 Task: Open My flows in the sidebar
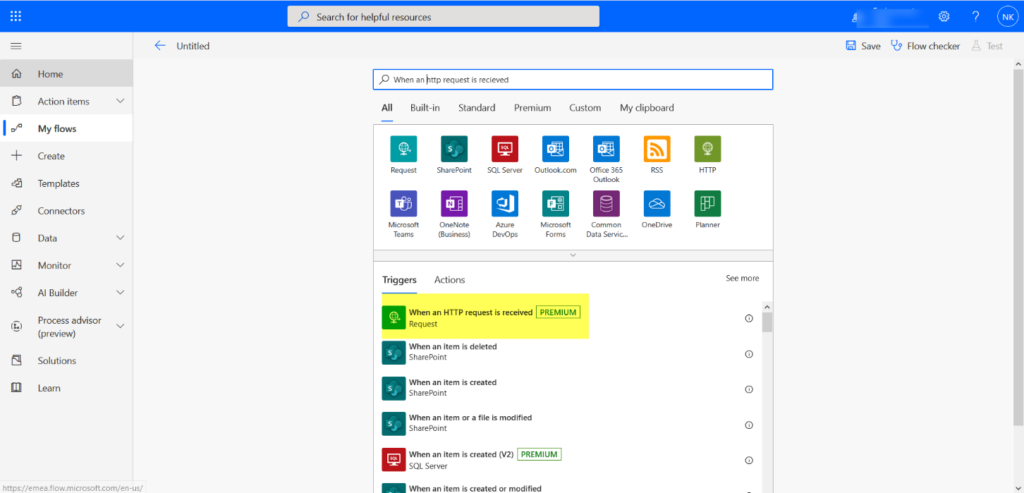coord(67,129)
